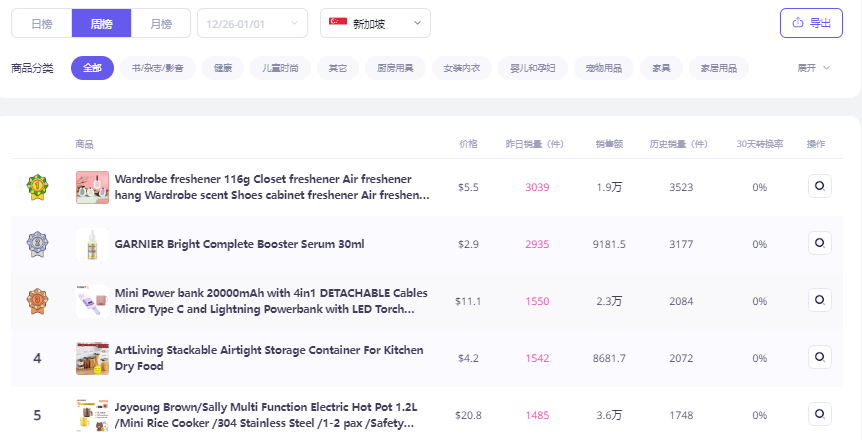
Task: Click the 商品 column header
Action: point(84,144)
